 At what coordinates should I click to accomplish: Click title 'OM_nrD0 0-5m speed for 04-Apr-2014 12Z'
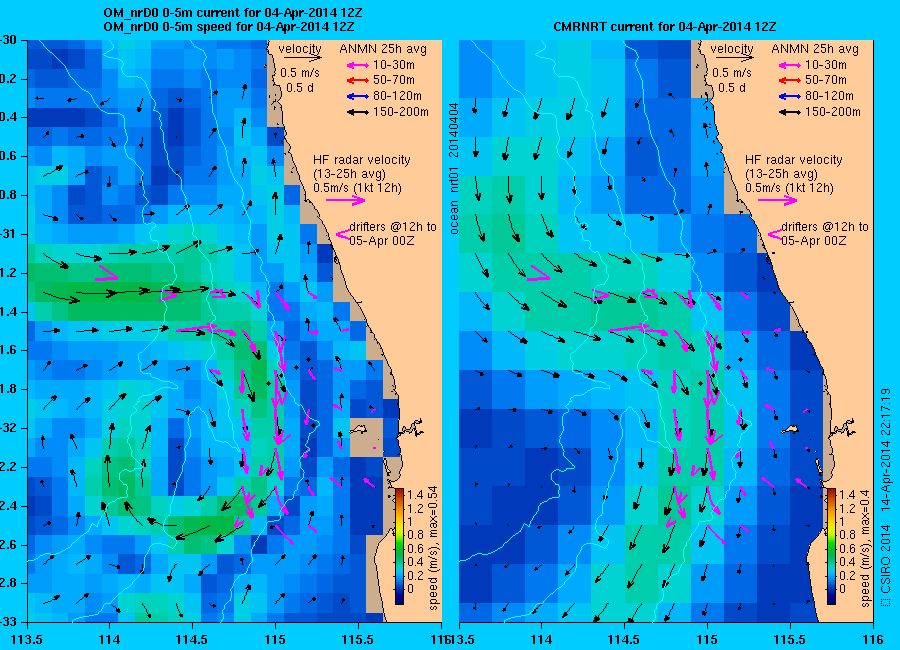228,26
